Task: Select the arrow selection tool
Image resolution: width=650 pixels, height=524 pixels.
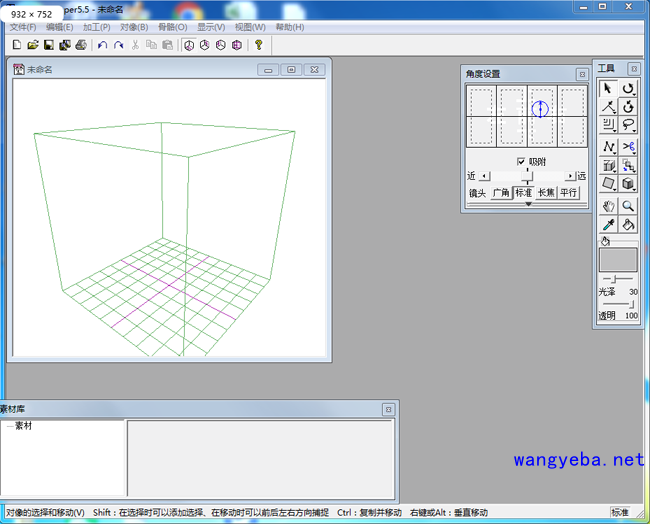Action: (608, 89)
